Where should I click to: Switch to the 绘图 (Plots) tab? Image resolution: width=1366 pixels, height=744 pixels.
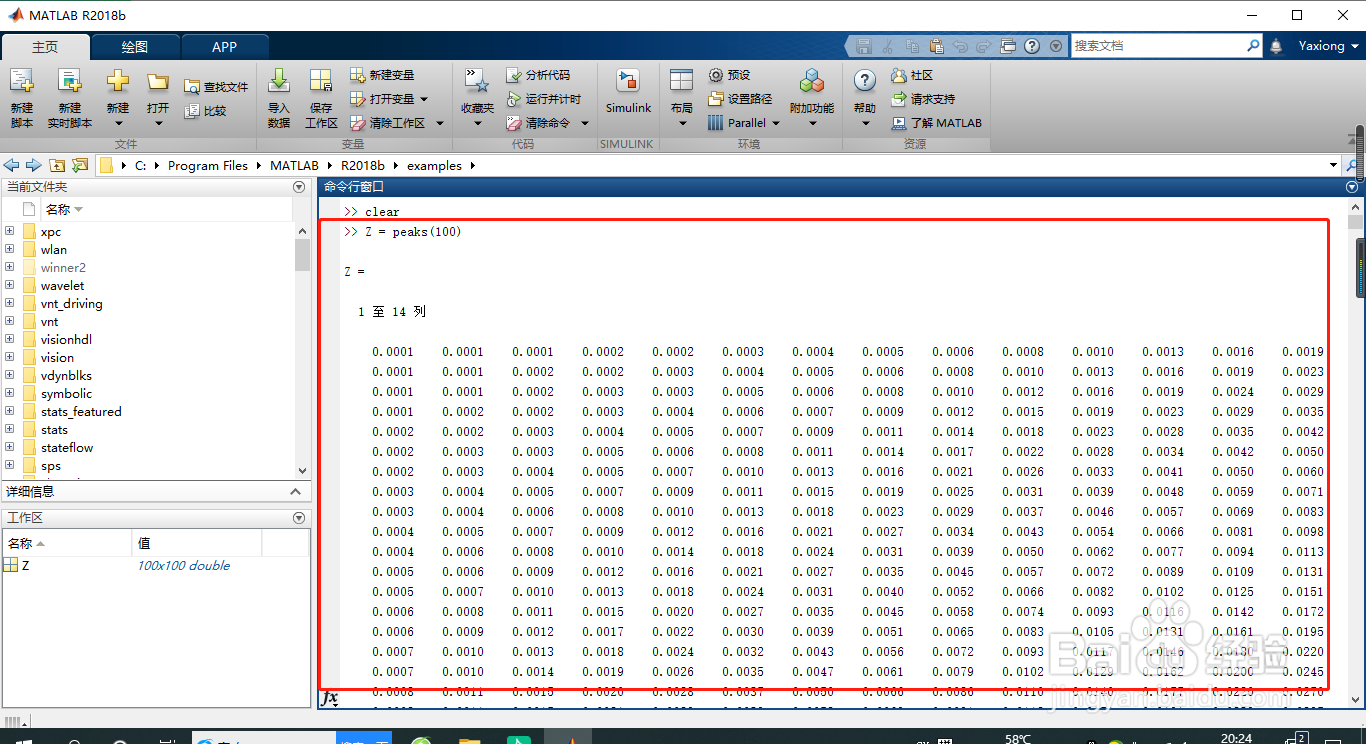tap(135, 47)
